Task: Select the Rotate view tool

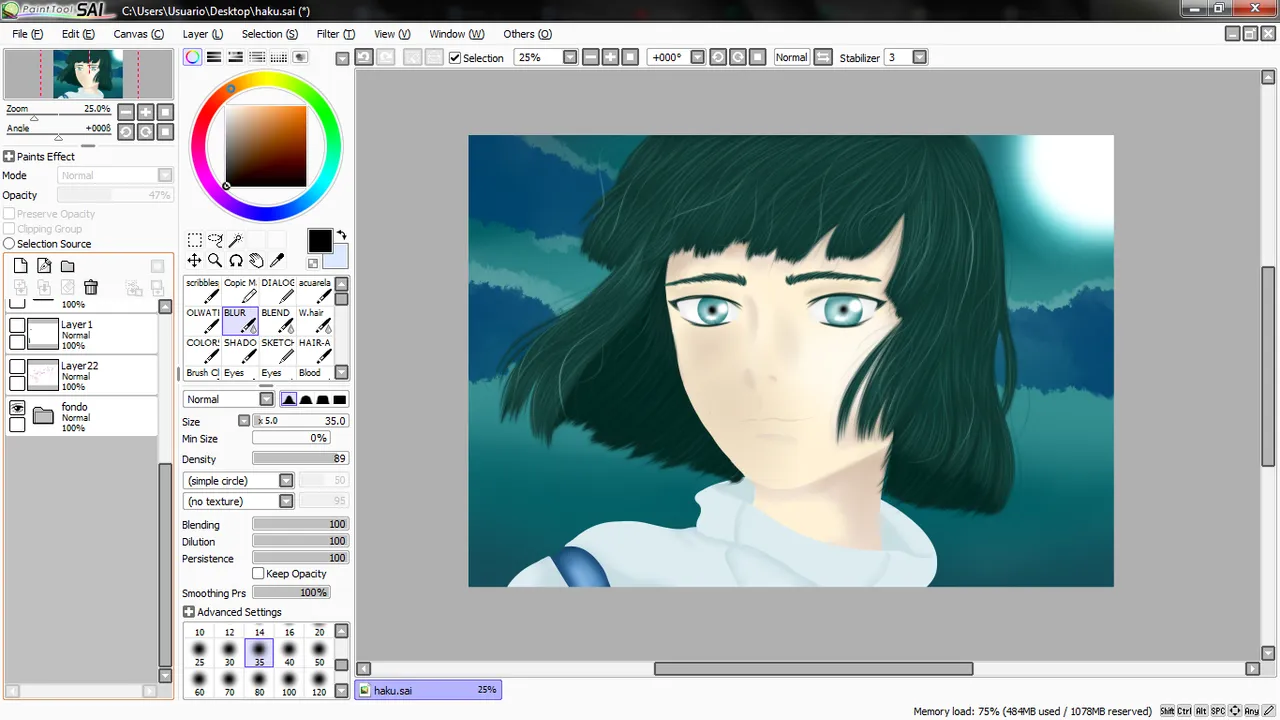Action: (x=236, y=260)
